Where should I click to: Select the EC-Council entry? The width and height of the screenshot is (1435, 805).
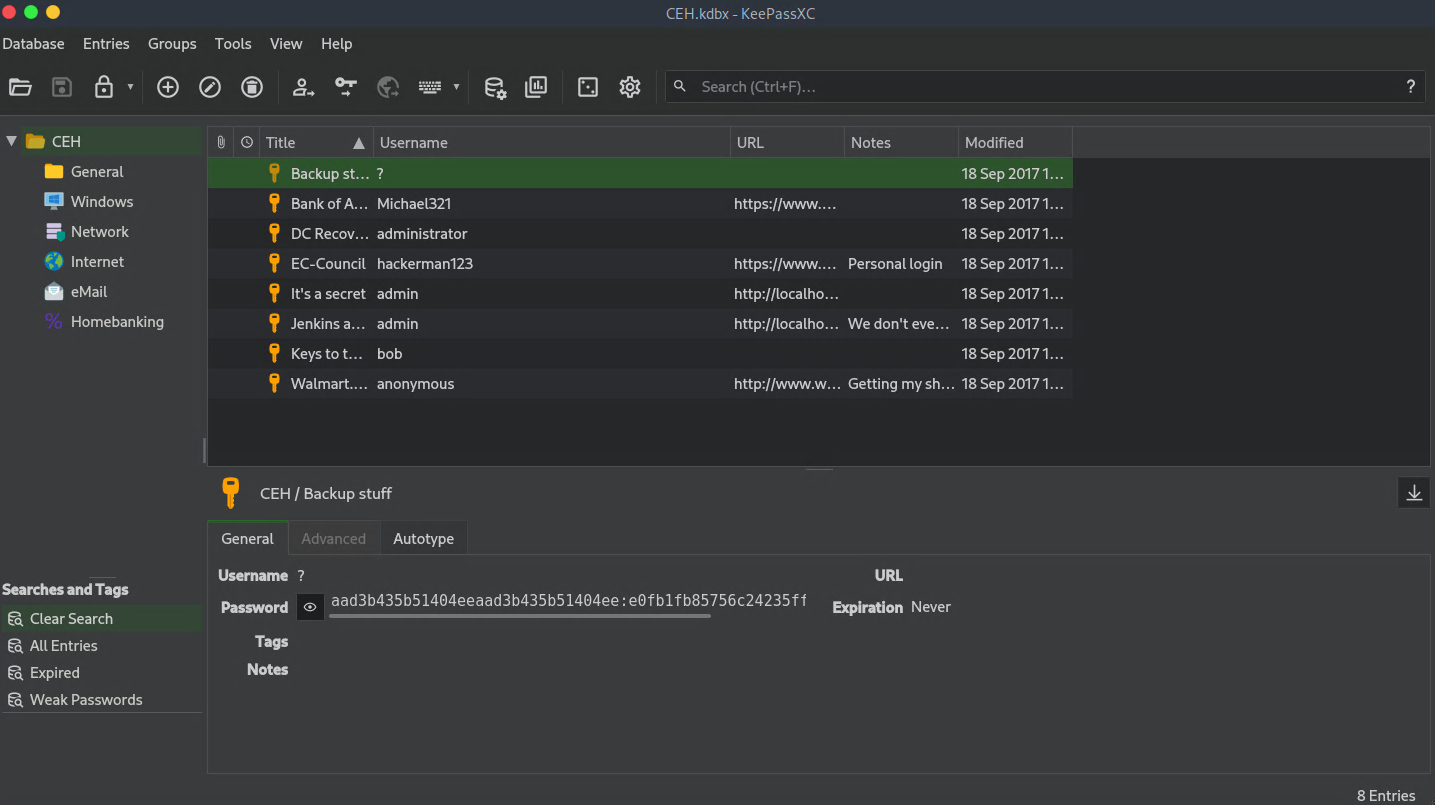(x=640, y=263)
